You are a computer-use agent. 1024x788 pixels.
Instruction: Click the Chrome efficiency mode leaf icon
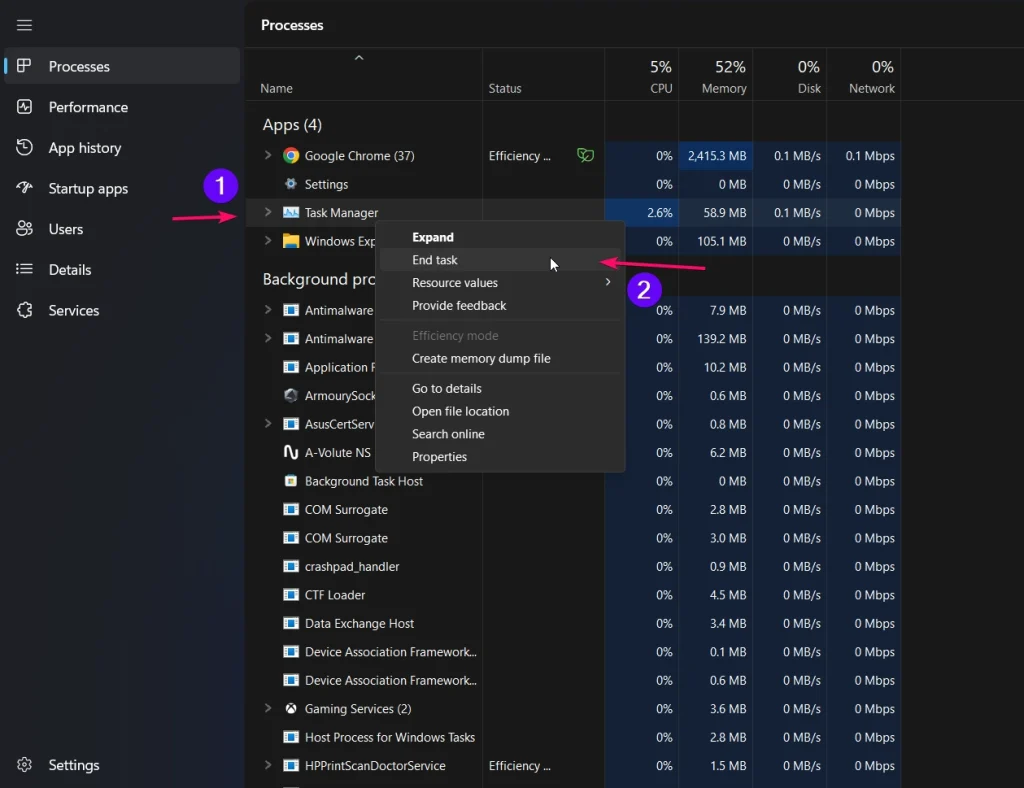585,155
